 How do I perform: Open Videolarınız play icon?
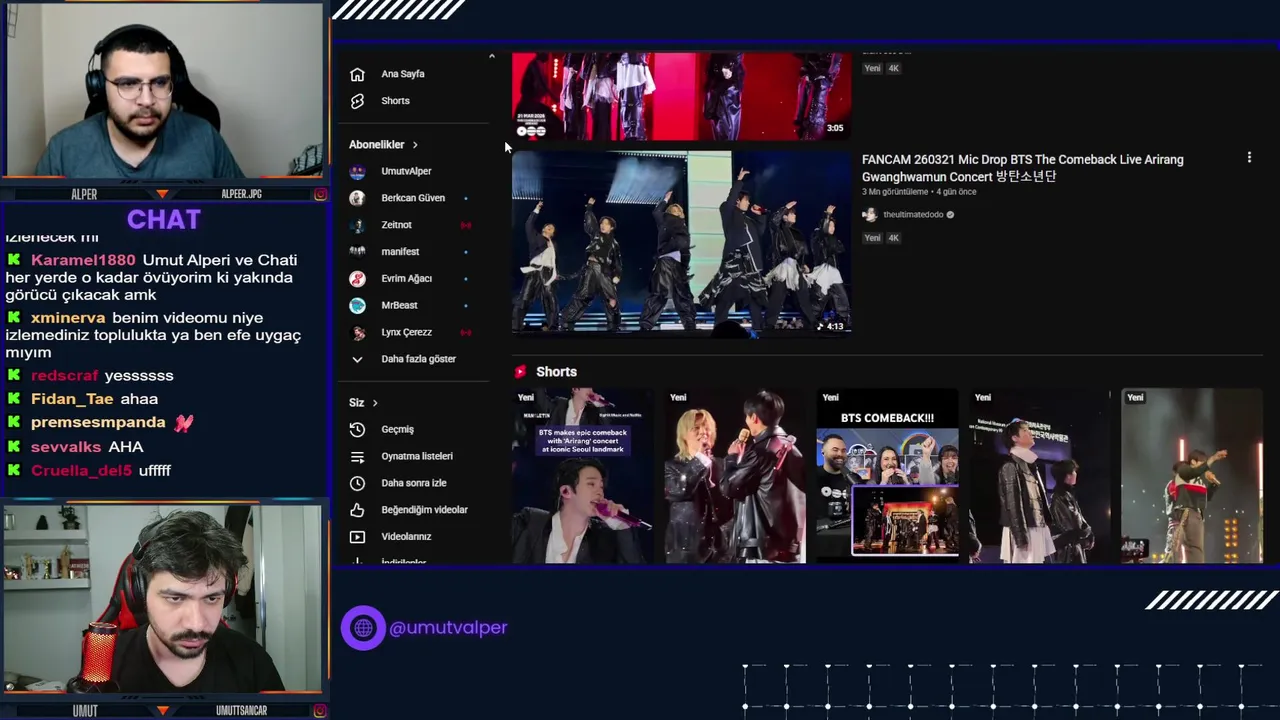coord(357,537)
